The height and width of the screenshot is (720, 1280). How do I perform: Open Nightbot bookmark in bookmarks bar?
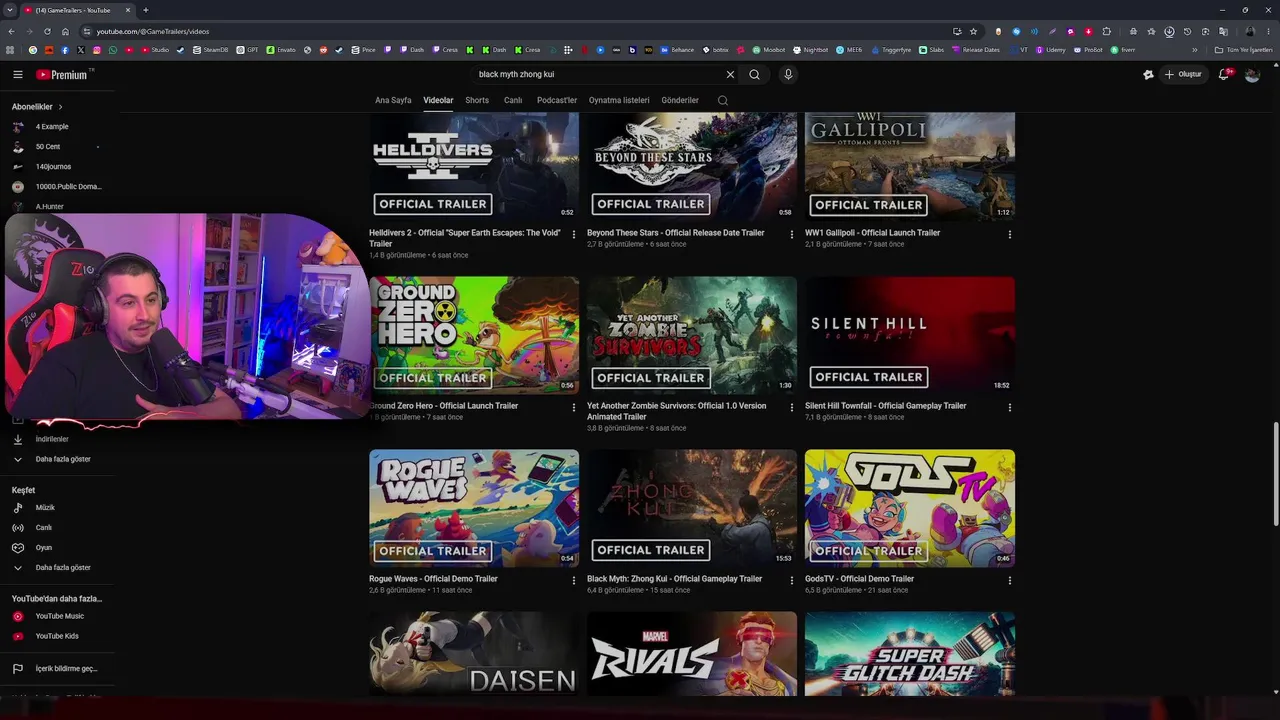[809, 50]
